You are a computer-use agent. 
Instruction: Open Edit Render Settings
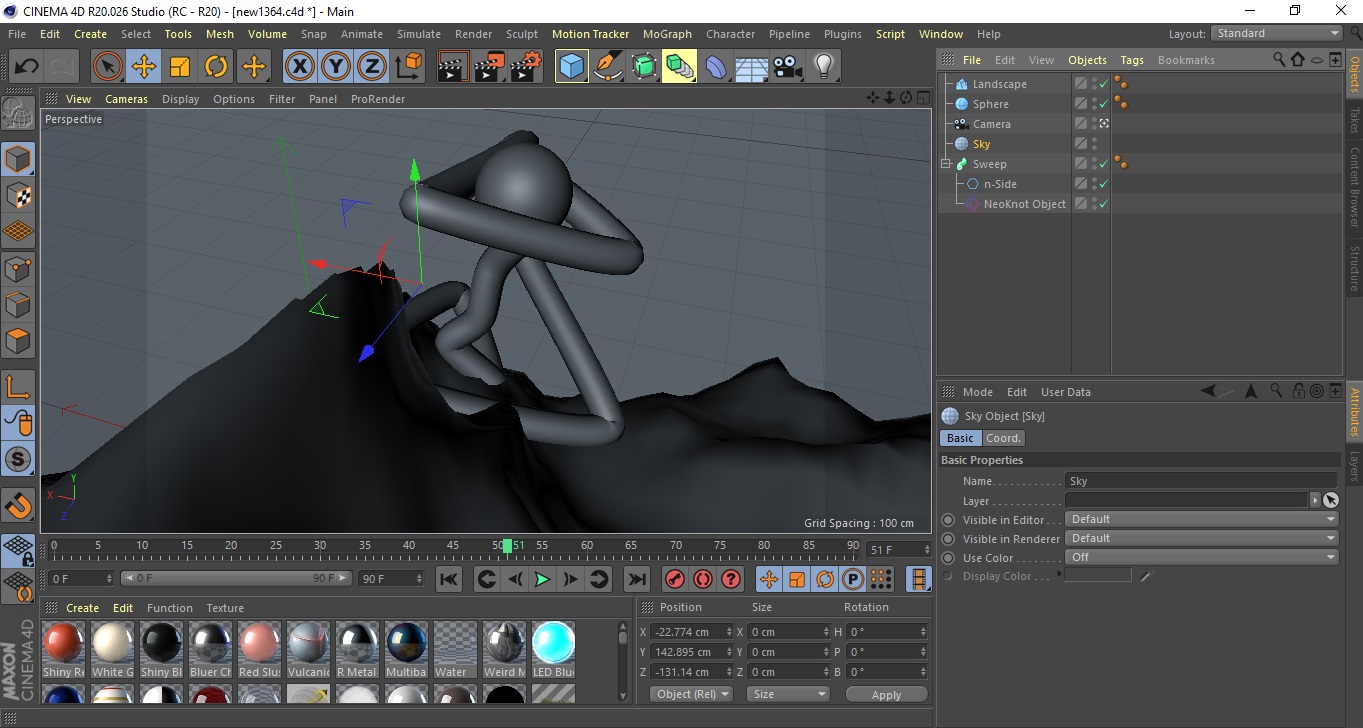point(526,67)
